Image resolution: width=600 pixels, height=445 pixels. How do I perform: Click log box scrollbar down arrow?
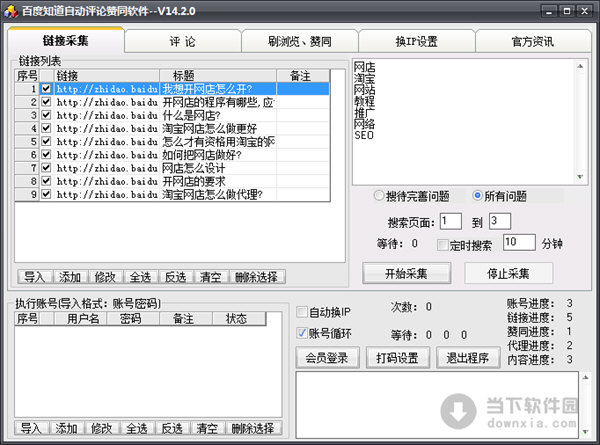[x=585, y=432]
